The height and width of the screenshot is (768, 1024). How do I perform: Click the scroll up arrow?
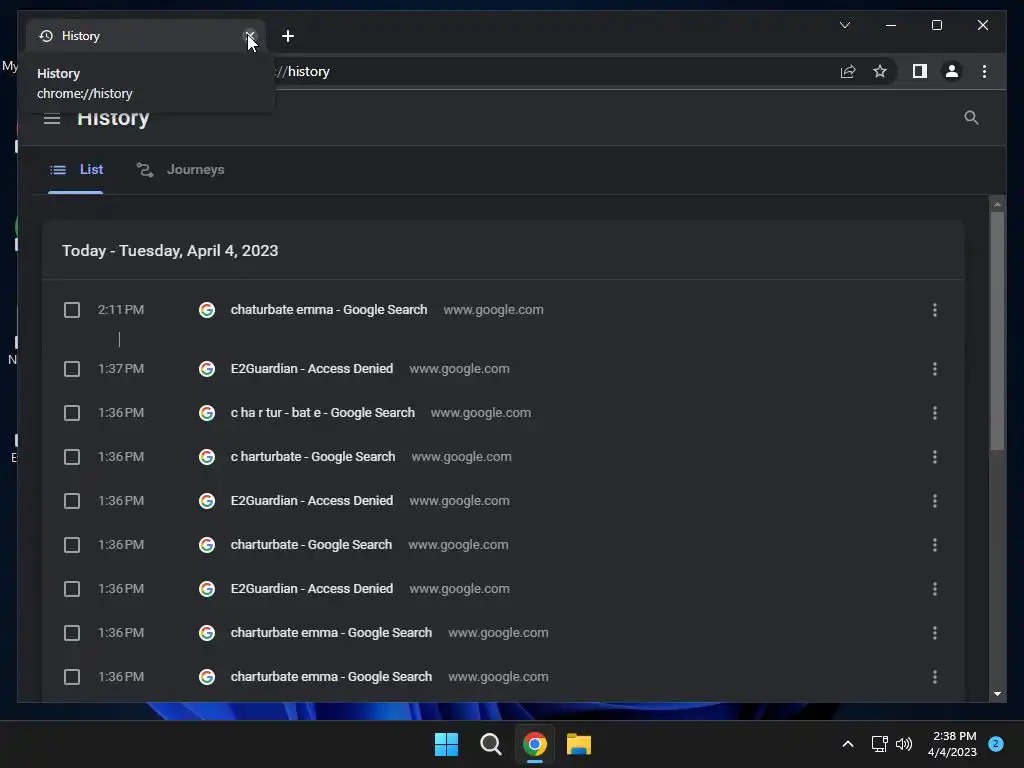tap(997, 204)
